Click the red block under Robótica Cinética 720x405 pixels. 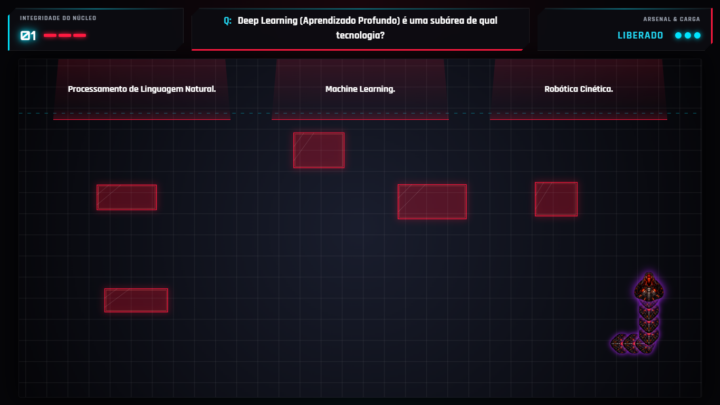coord(555,199)
